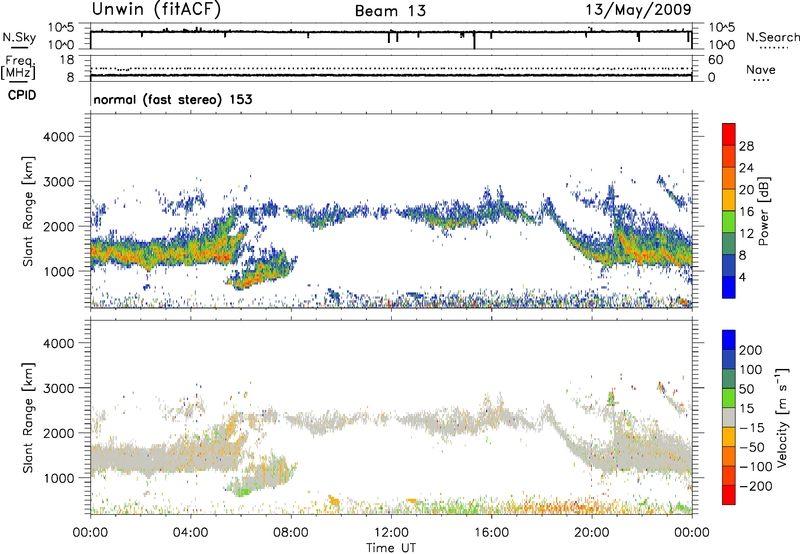Screen dimensions: 800x554
Task: Click the 'Time UT' axis label
Action: point(391,548)
